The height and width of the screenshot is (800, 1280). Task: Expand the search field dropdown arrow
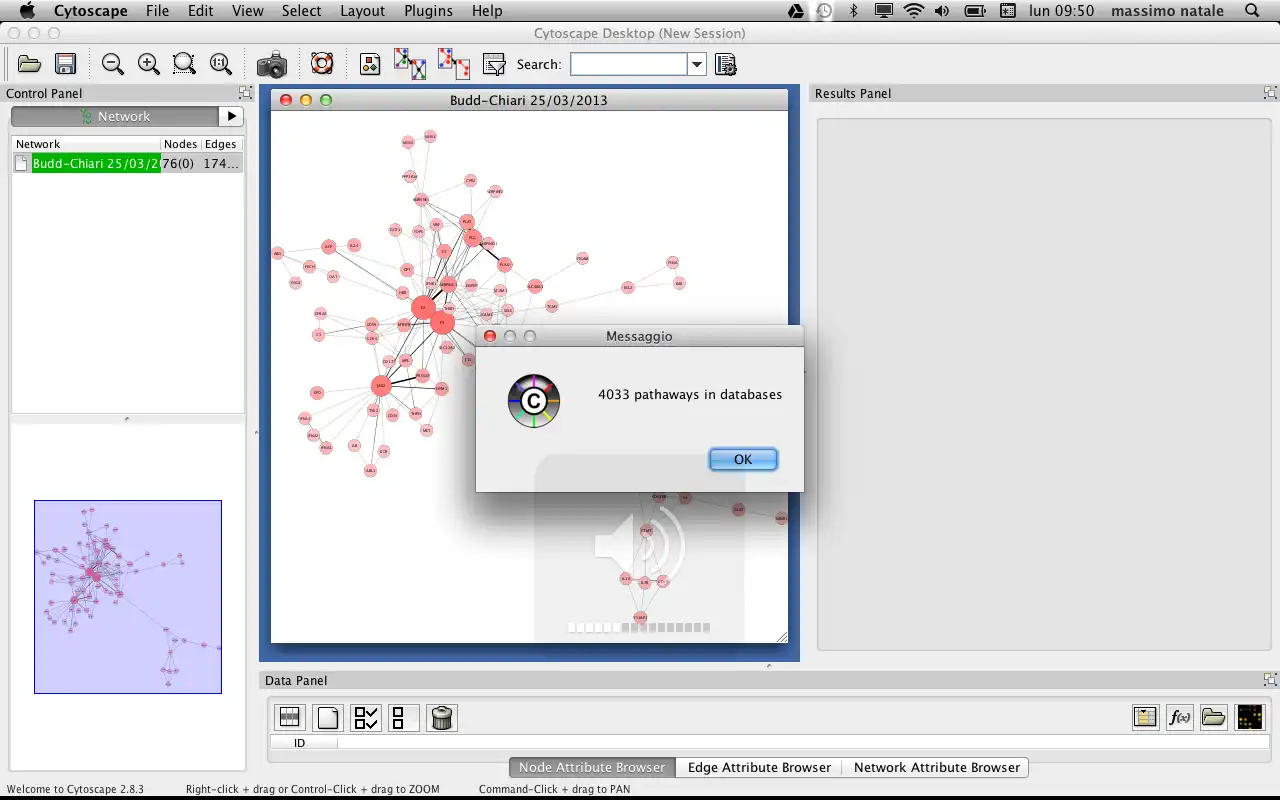click(697, 64)
